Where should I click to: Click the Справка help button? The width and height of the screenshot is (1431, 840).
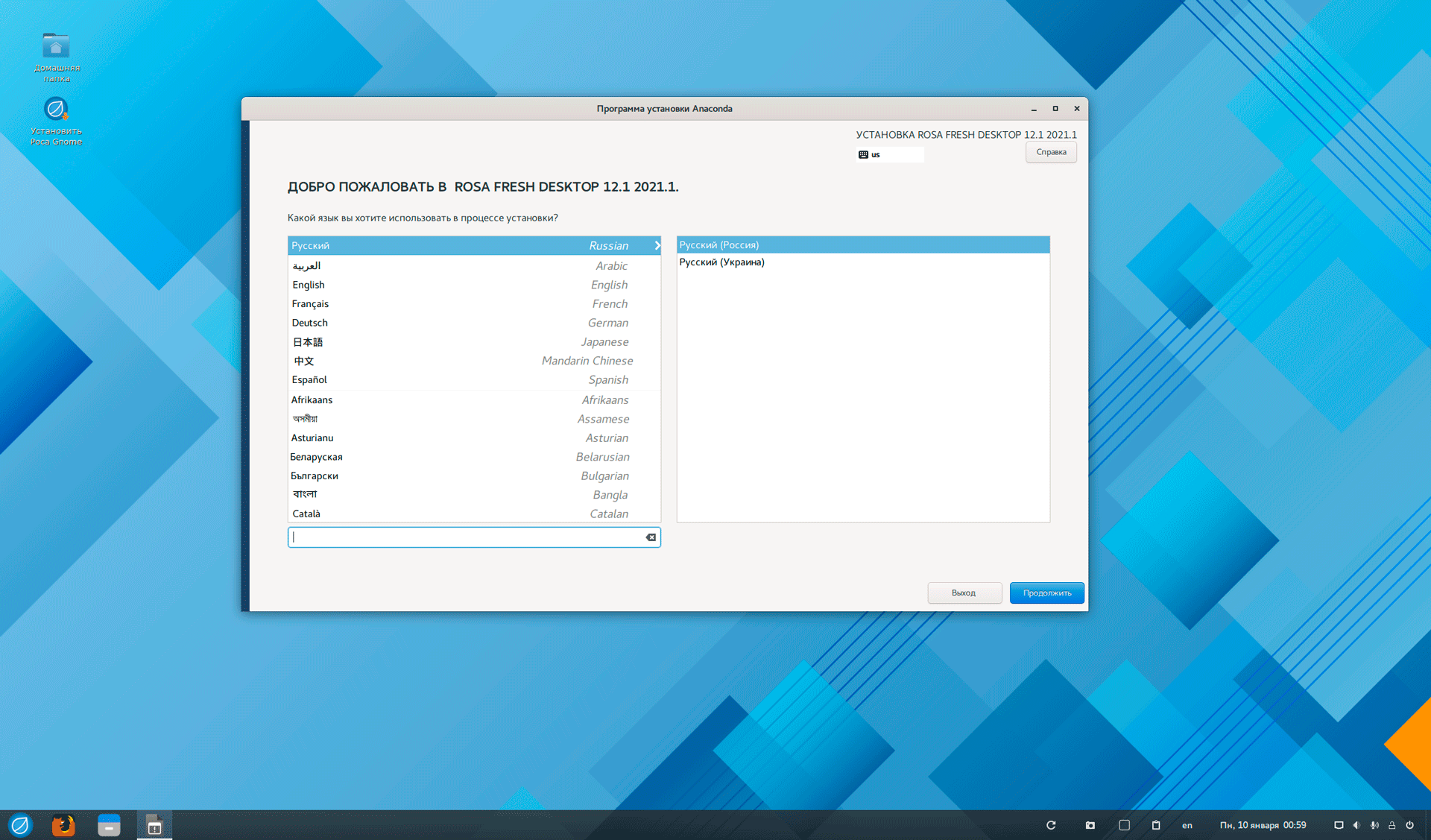click(x=1050, y=152)
